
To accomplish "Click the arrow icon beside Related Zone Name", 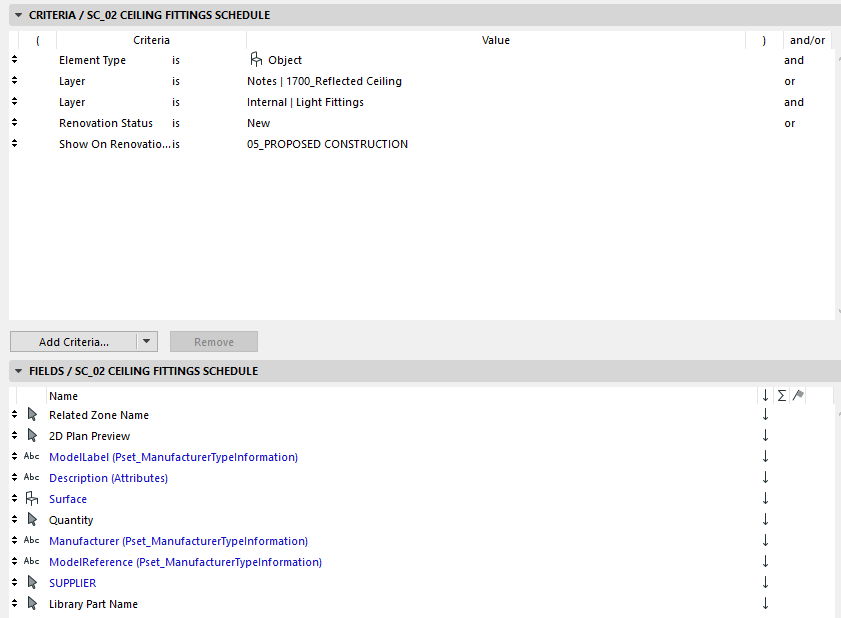I will 32,414.
